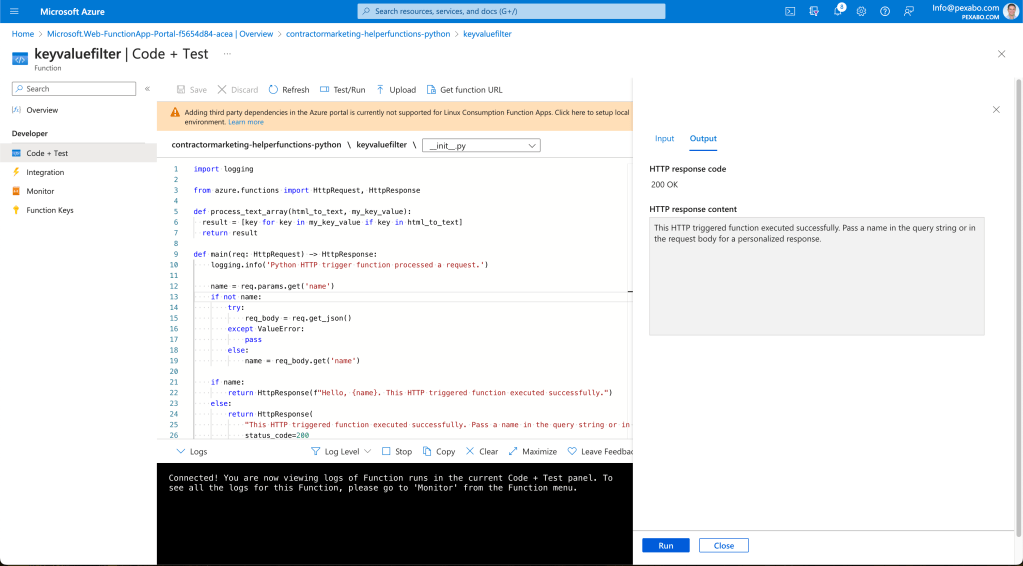Maximize the logs panel
The width and height of the screenshot is (1023, 566).
(532, 451)
